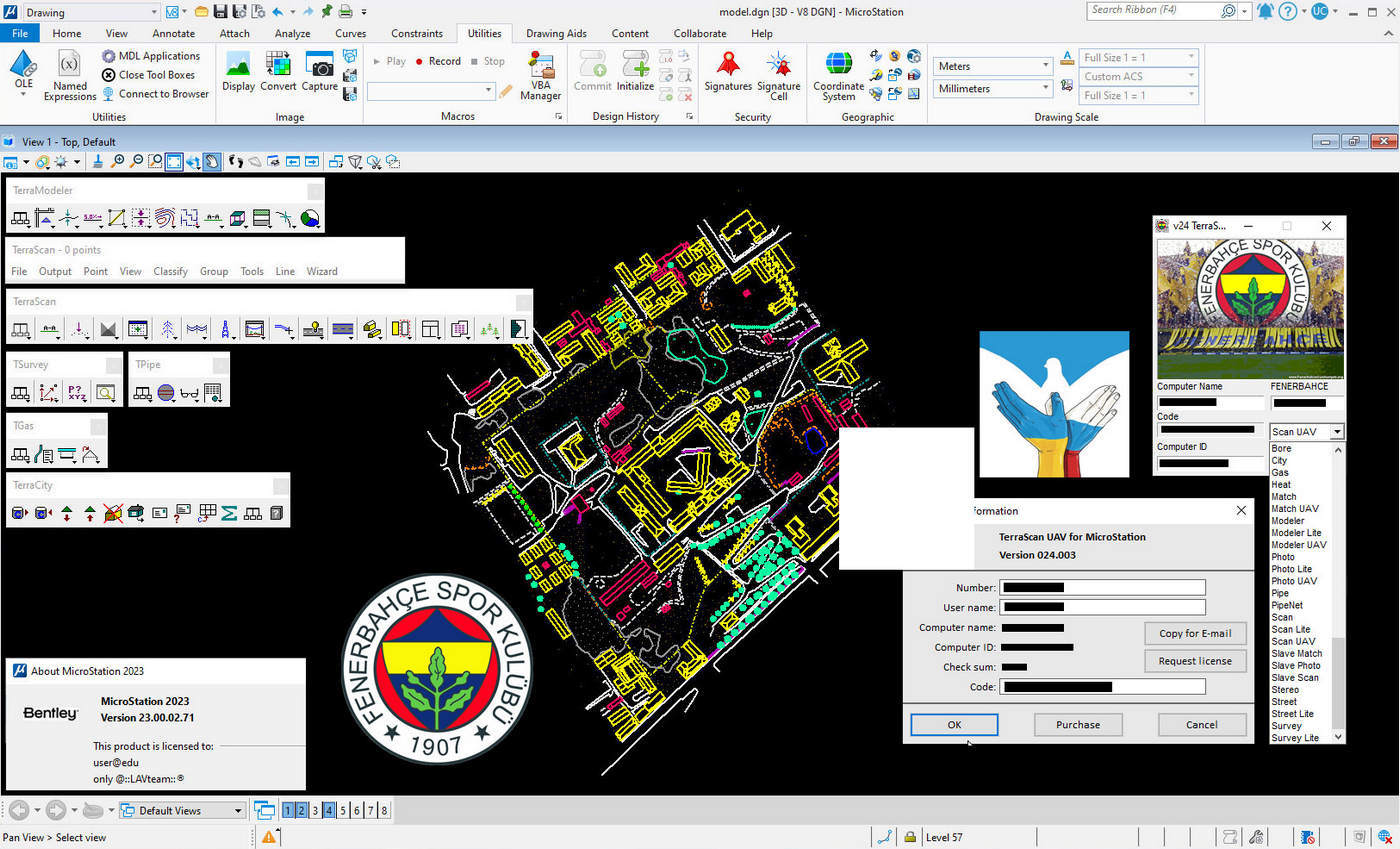Toggle view 7 button
This screenshot has height=849, width=1400.
click(x=371, y=810)
